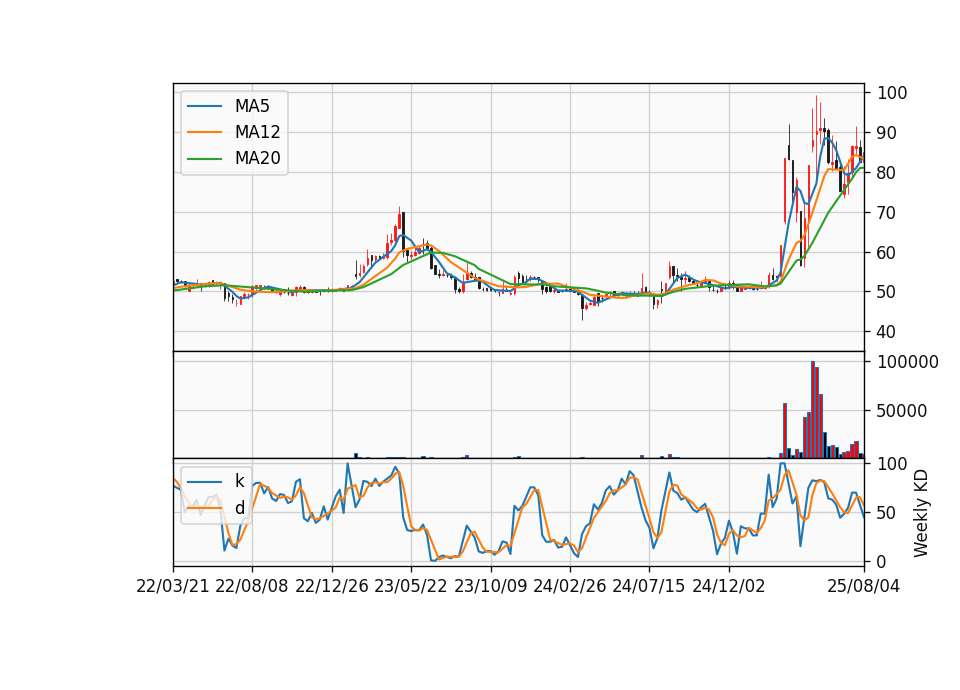Viewport: 960px width, 690px height.
Task: Click the tallest volume bar
Action: pyautogui.click(x=813, y=410)
